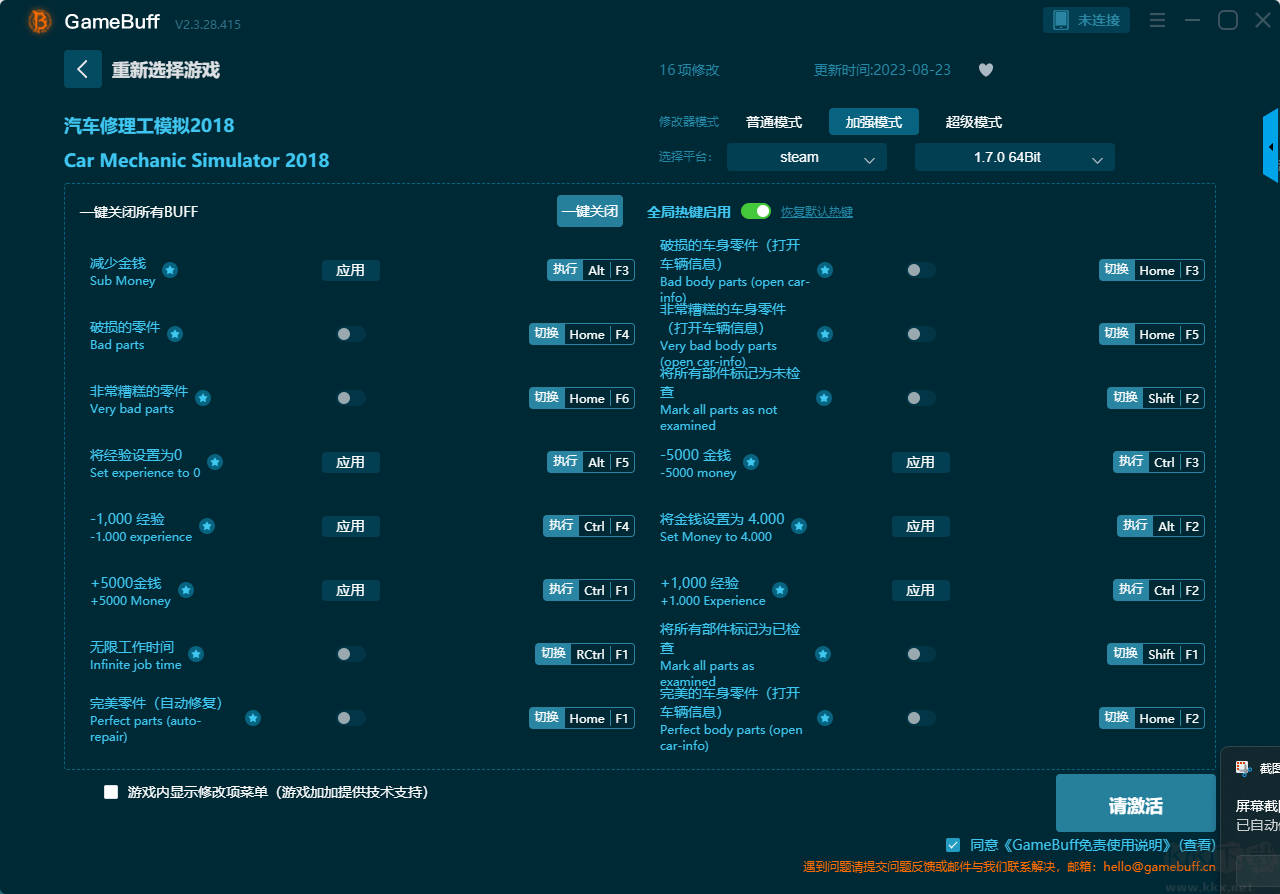Image resolution: width=1280 pixels, height=894 pixels.
Task: Click the Home F4 hotkey for Bad parts
Action: (582, 334)
